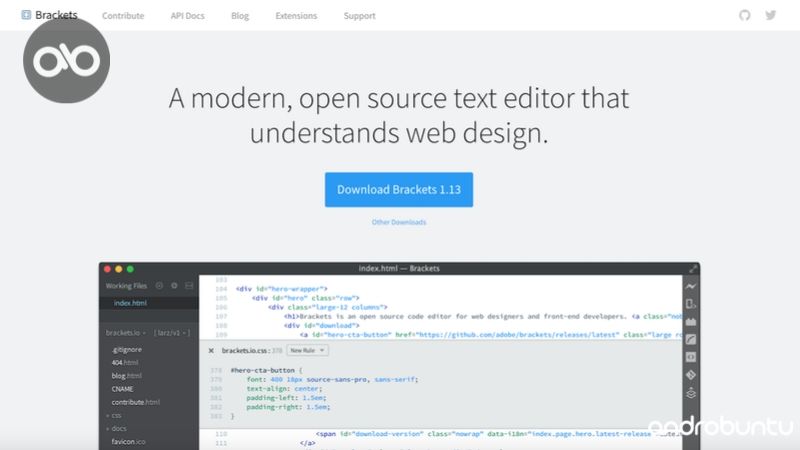Viewport: 800px width, 450px height.
Task: Click the split view icon beside Working Files
Action: click(x=189, y=286)
